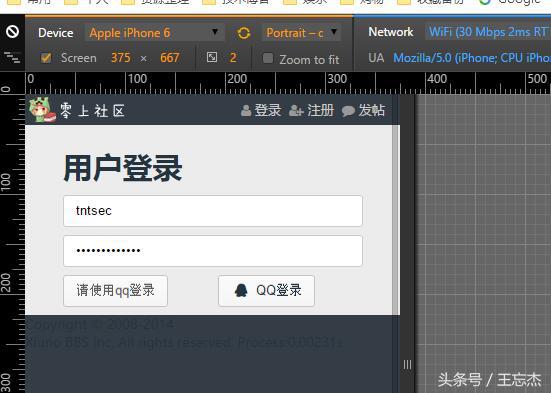Click the UA Mozilla/5.0 user agent field
The width and height of the screenshot is (551, 393).
point(472,58)
